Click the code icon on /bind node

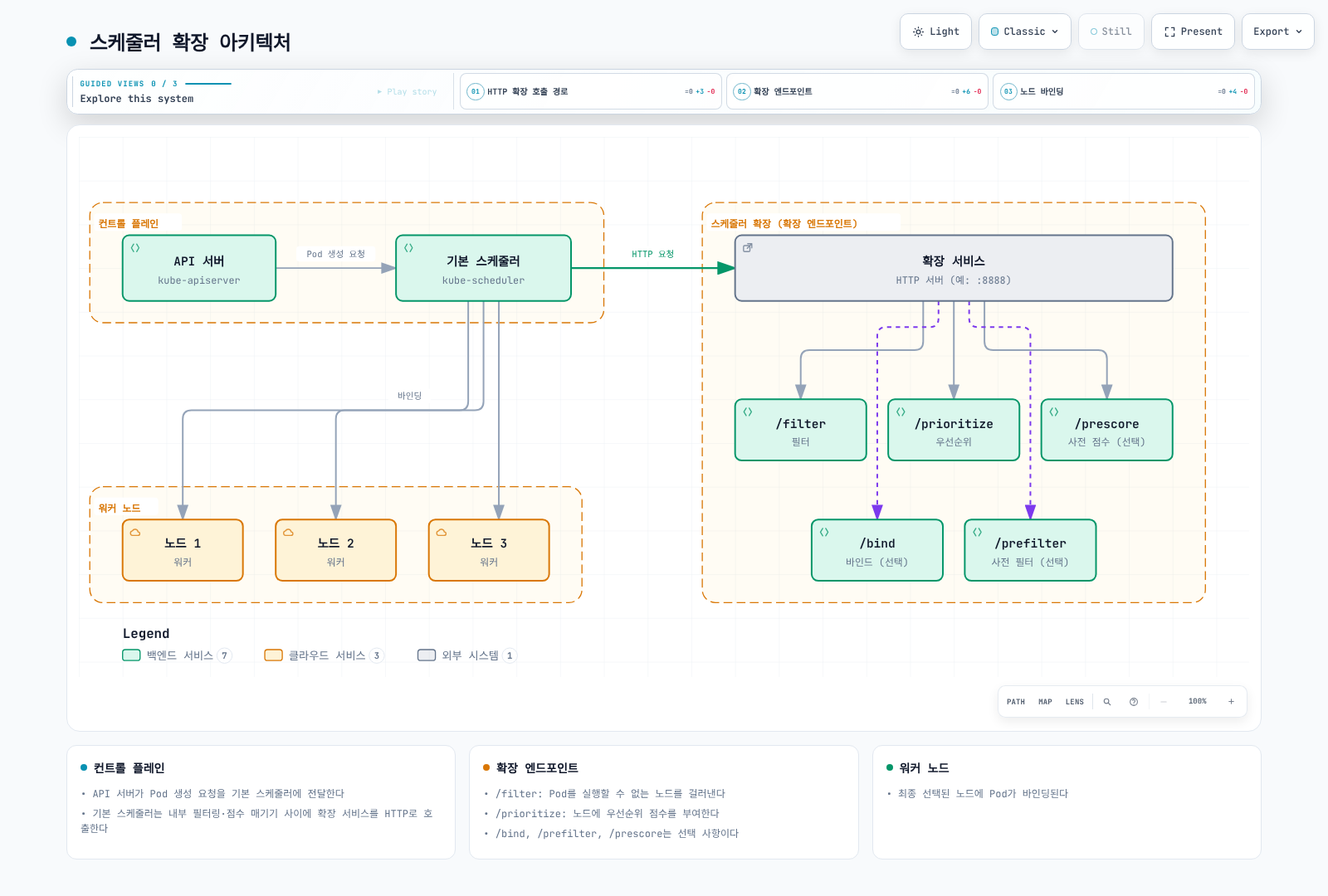[824, 532]
